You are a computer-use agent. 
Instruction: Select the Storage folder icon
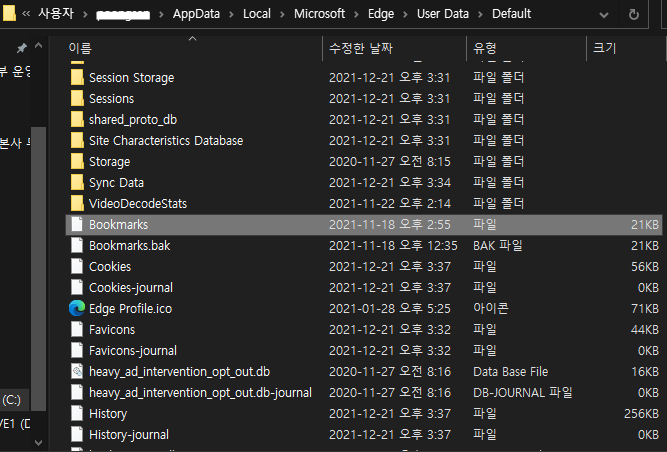click(x=77, y=162)
